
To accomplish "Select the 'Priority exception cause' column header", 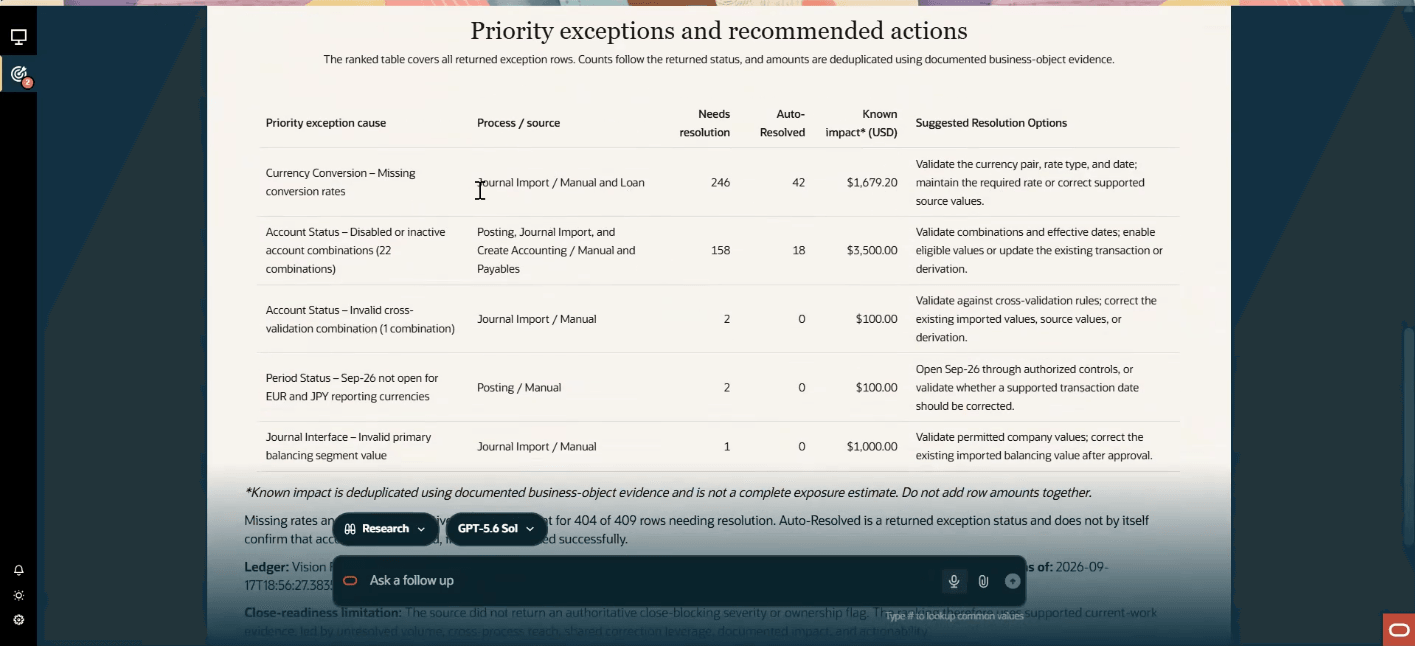I will tap(326, 123).
